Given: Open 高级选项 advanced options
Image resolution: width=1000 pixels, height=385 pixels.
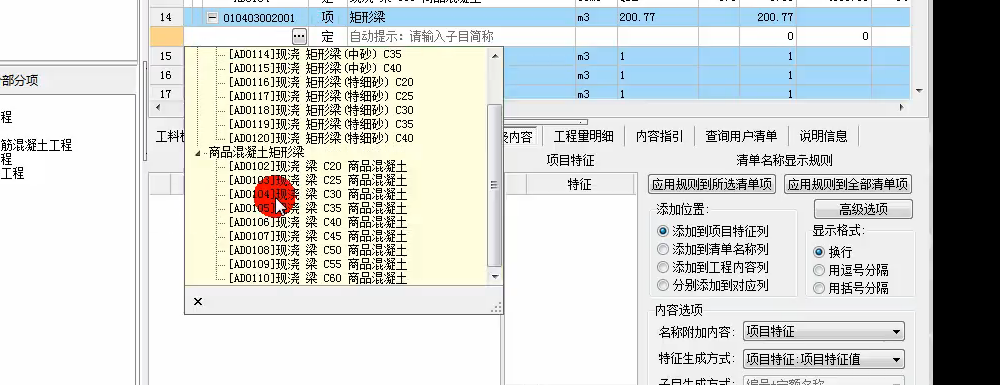Looking at the screenshot, I should click(863, 210).
